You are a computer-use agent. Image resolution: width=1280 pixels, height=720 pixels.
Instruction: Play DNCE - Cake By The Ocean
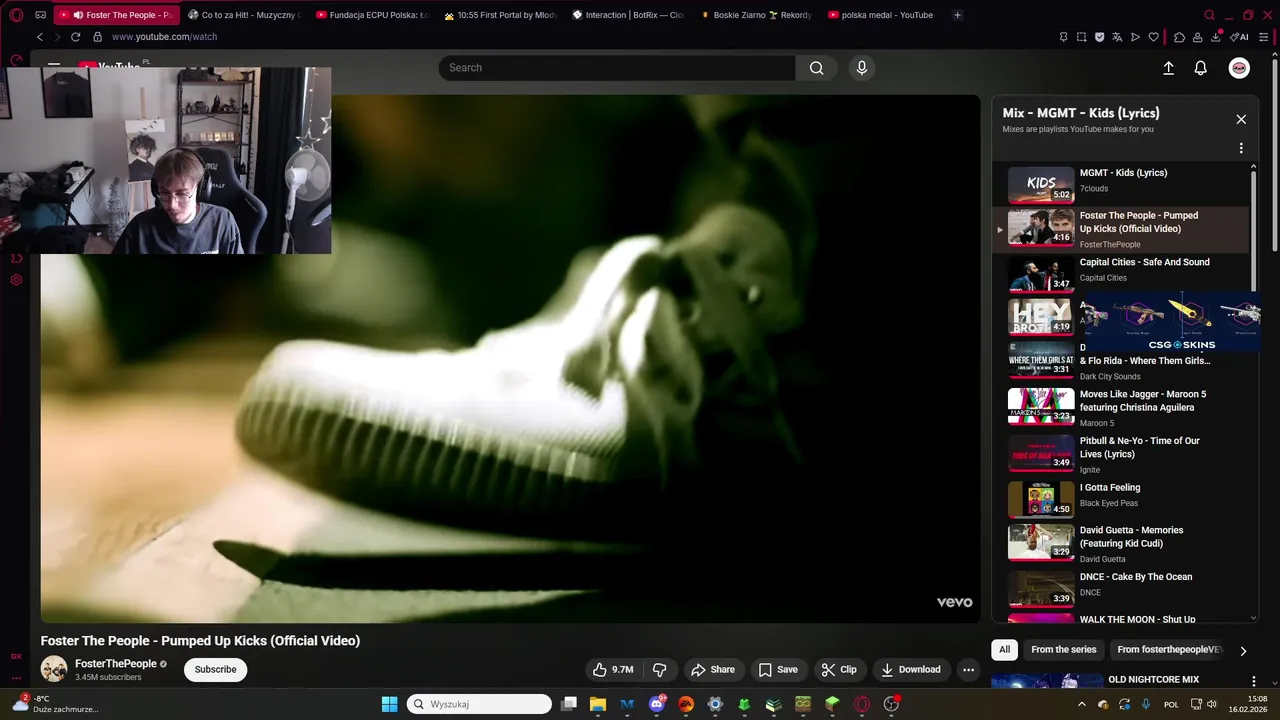tap(1120, 588)
